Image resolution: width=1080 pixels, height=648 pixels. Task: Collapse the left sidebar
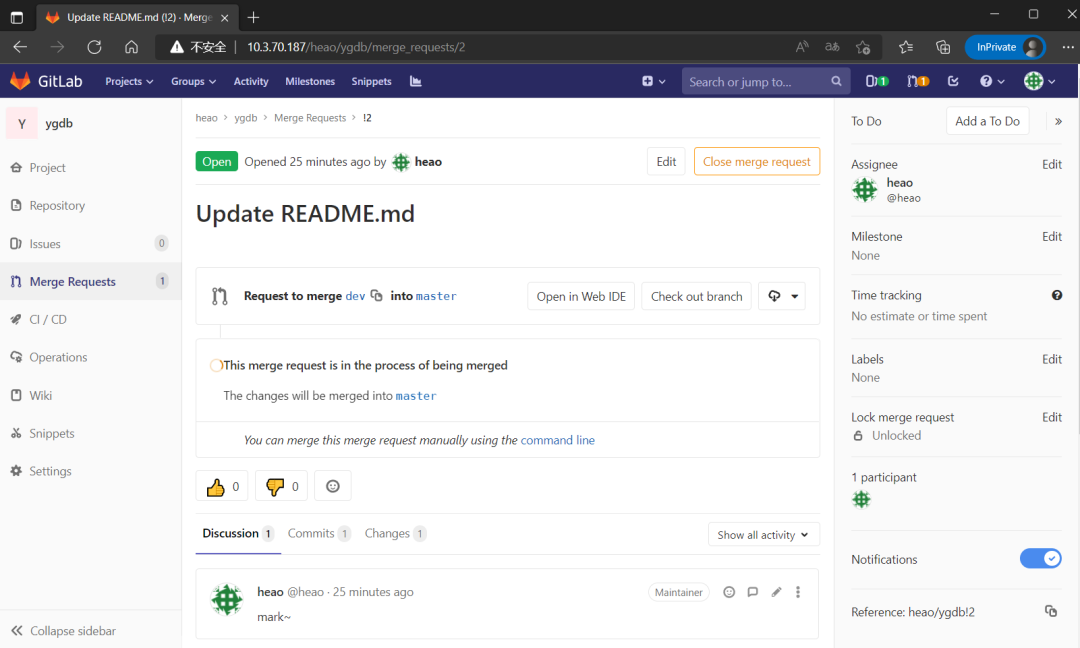click(x=63, y=631)
